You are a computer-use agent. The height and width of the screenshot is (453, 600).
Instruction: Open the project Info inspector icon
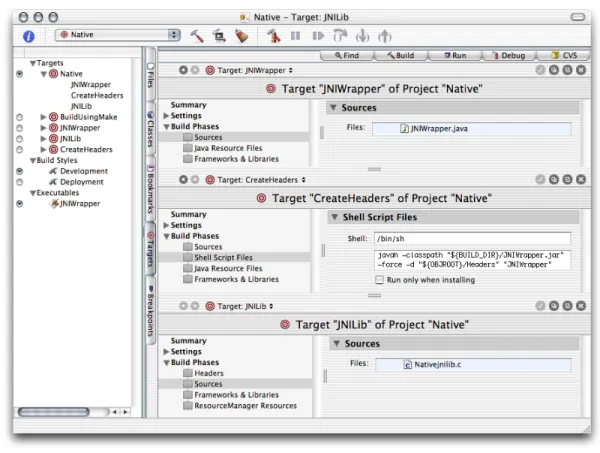[29, 36]
